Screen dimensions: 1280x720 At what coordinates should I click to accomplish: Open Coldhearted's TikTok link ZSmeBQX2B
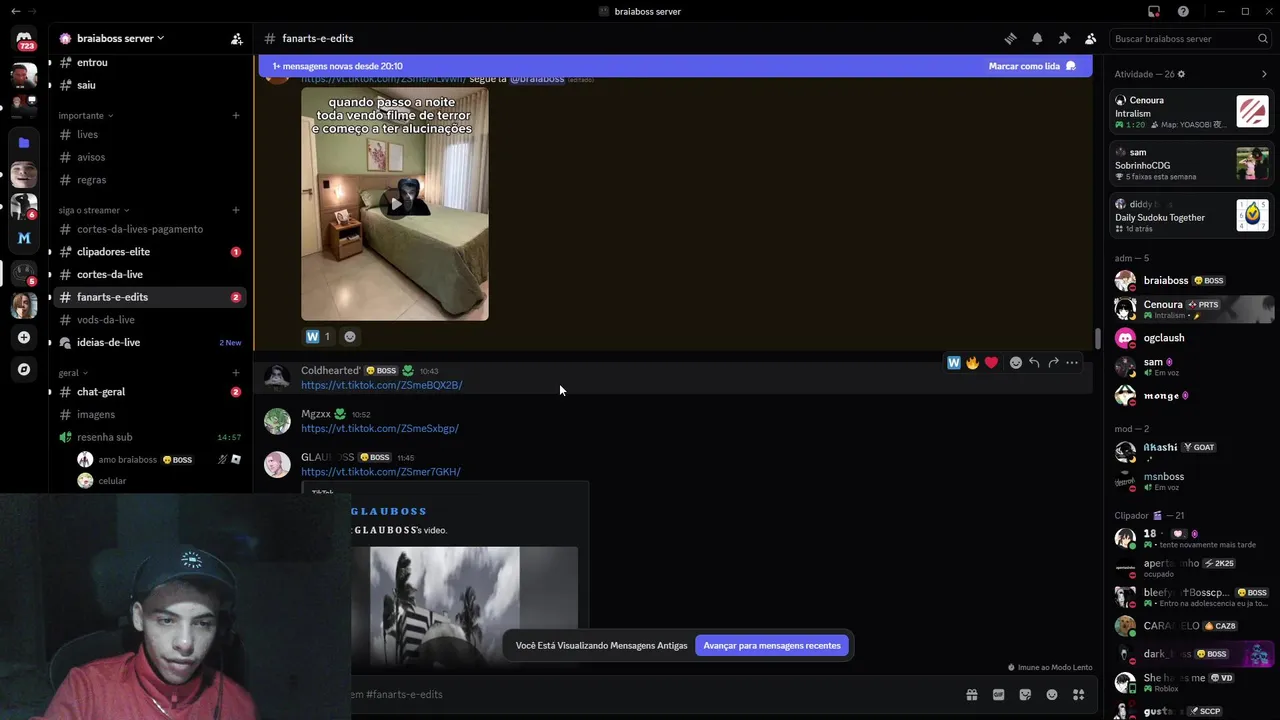(381, 385)
